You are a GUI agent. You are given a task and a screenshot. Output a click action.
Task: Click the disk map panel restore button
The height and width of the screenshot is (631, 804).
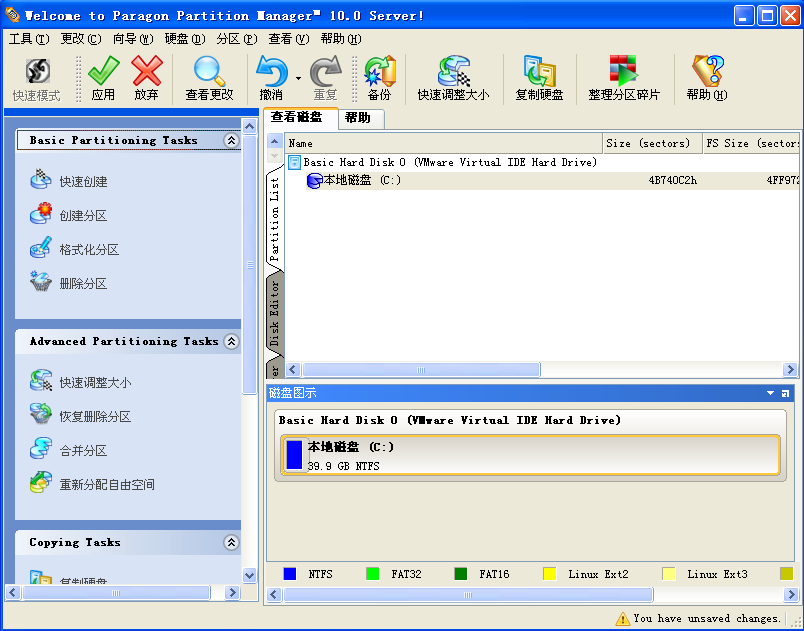pyautogui.click(x=785, y=393)
